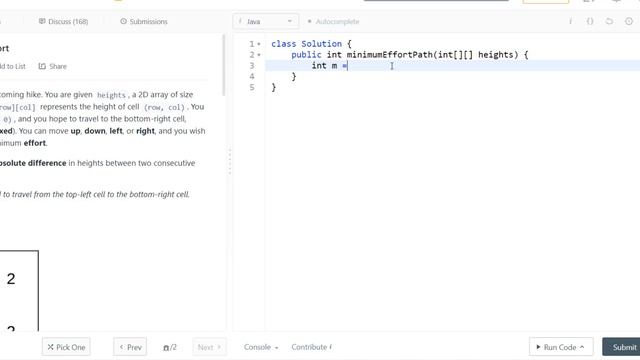Click the bold word 'effort' in description

point(35,143)
